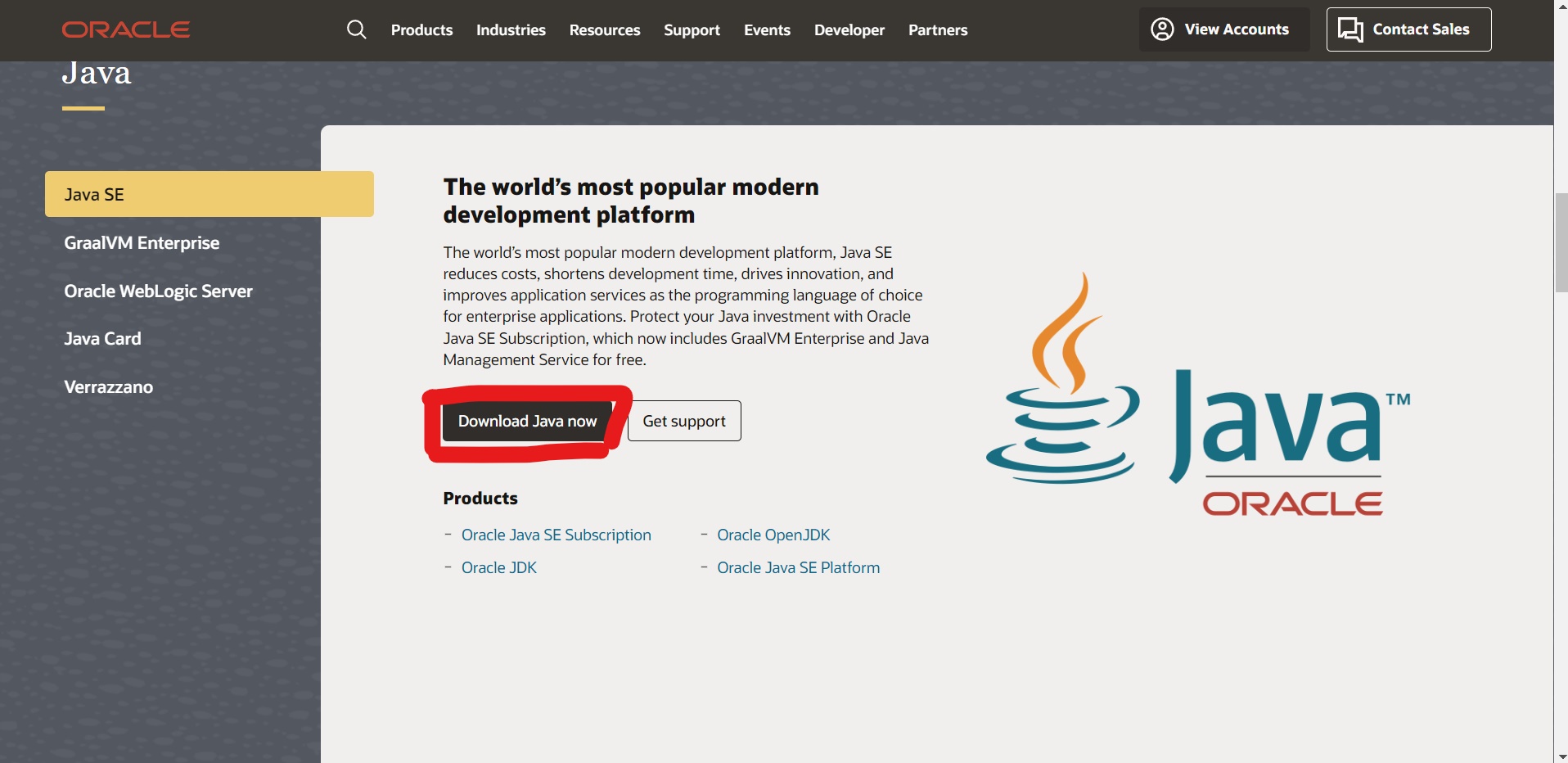Select Java Card in sidebar
Screen dimensions: 1568x763
point(102,339)
